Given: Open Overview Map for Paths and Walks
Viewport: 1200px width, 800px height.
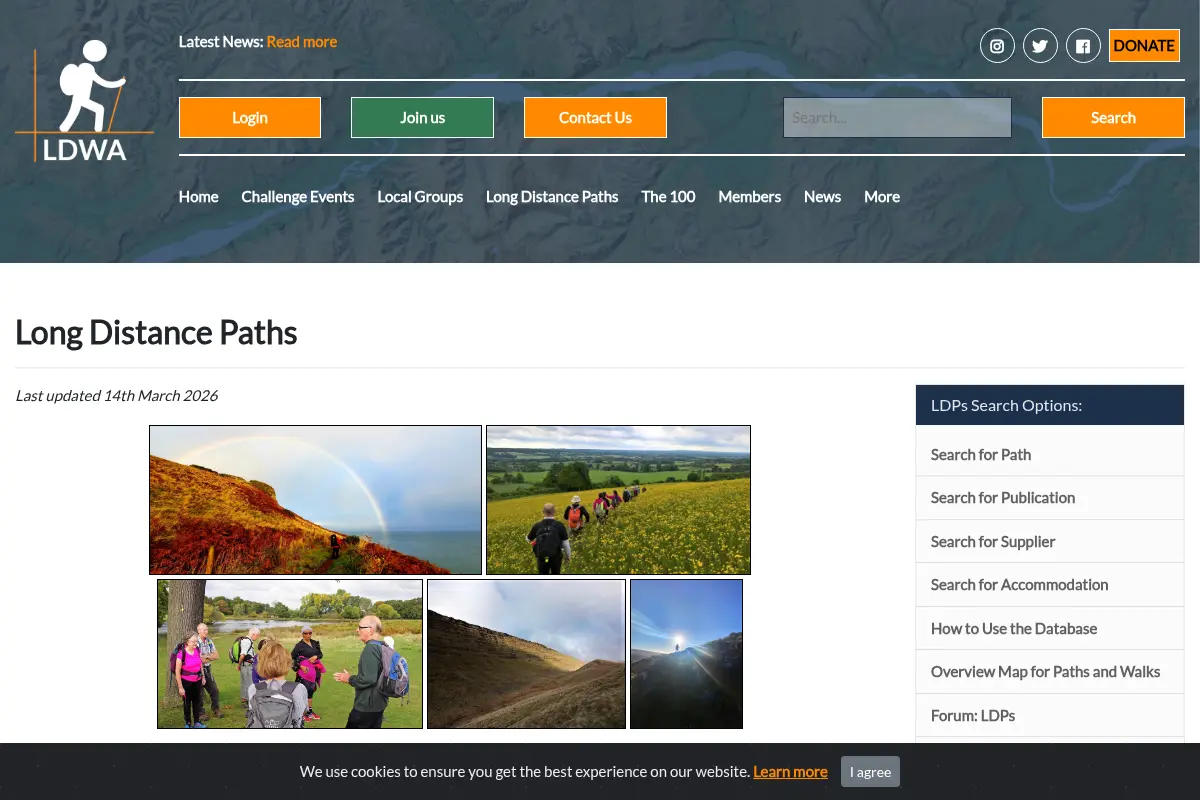Looking at the screenshot, I should tap(1050, 672).
